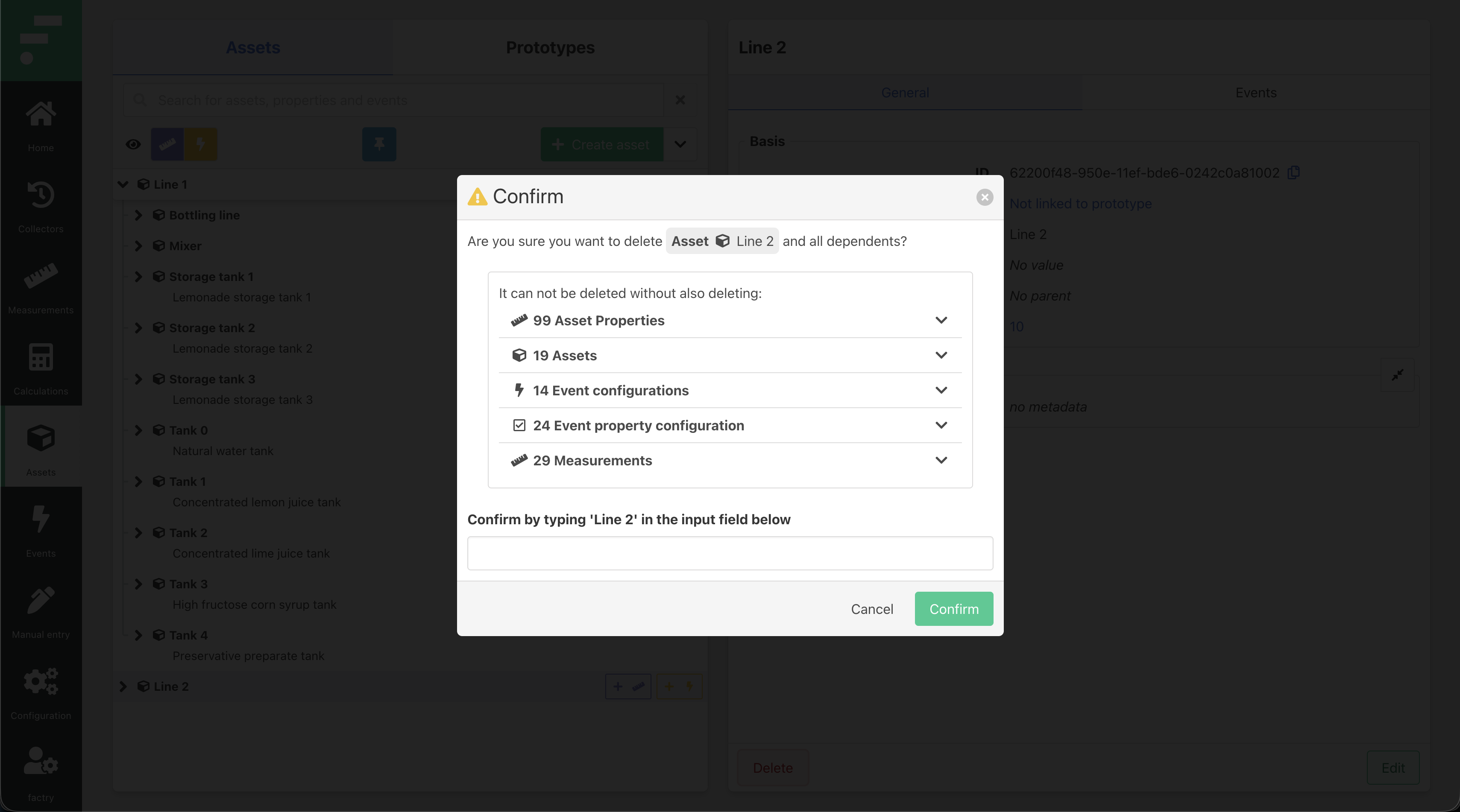The height and width of the screenshot is (812, 1460).
Task: Cancel the delete confirmation dialog
Action: [x=872, y=609]
